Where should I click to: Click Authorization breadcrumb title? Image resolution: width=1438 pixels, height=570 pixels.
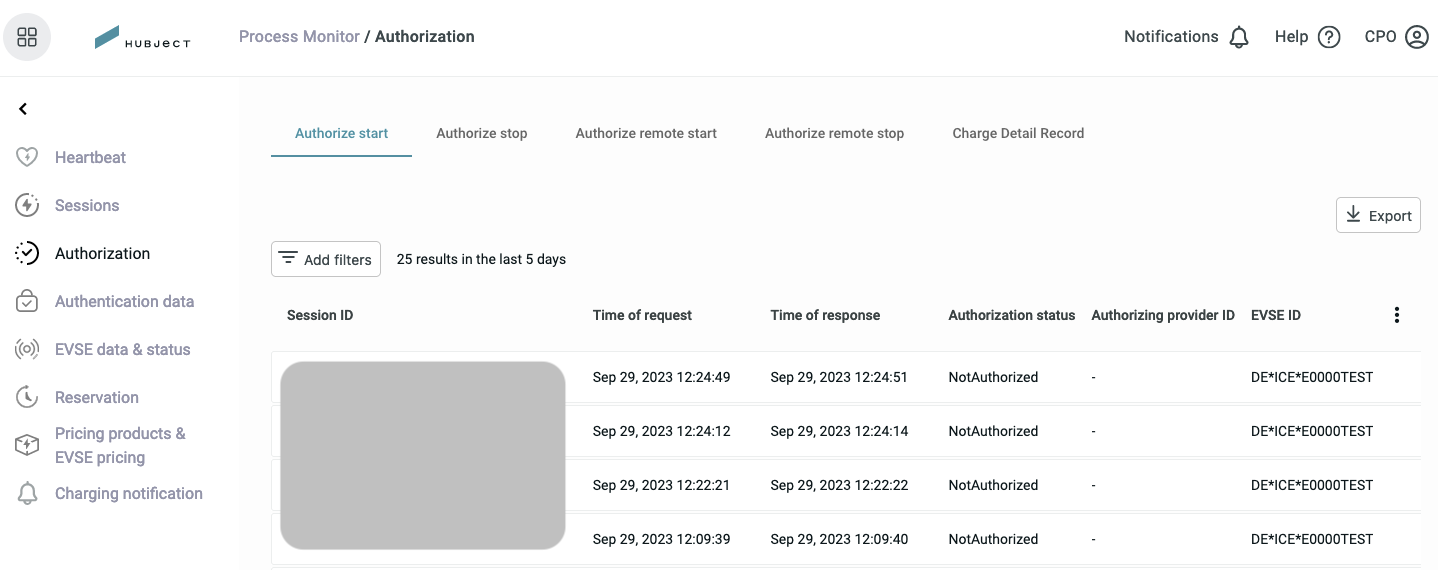(425, 36)
